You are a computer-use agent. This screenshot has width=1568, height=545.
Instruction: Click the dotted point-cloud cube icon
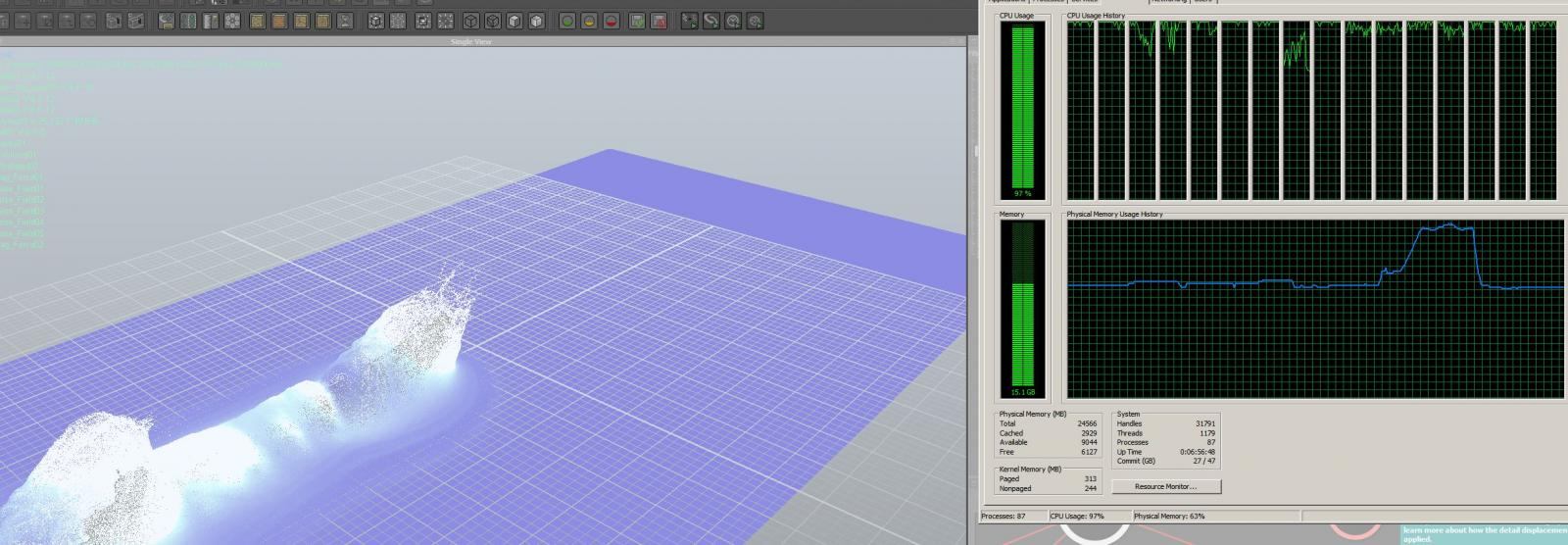click(x=398, y=21)
